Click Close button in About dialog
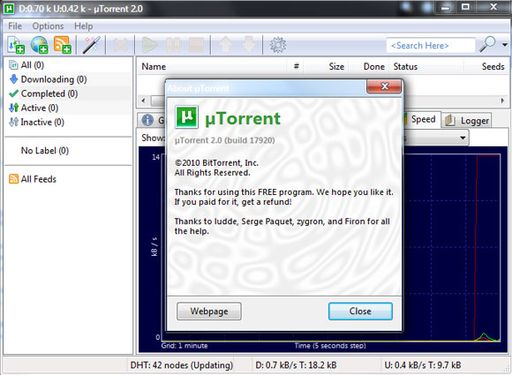 pyautogui.click(x=360, y=311)
